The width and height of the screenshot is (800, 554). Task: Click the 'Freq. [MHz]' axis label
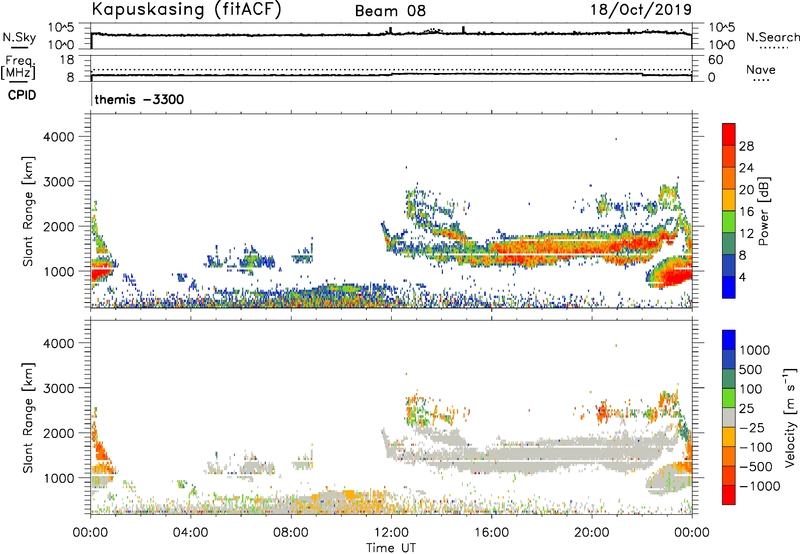click(19, 67)
